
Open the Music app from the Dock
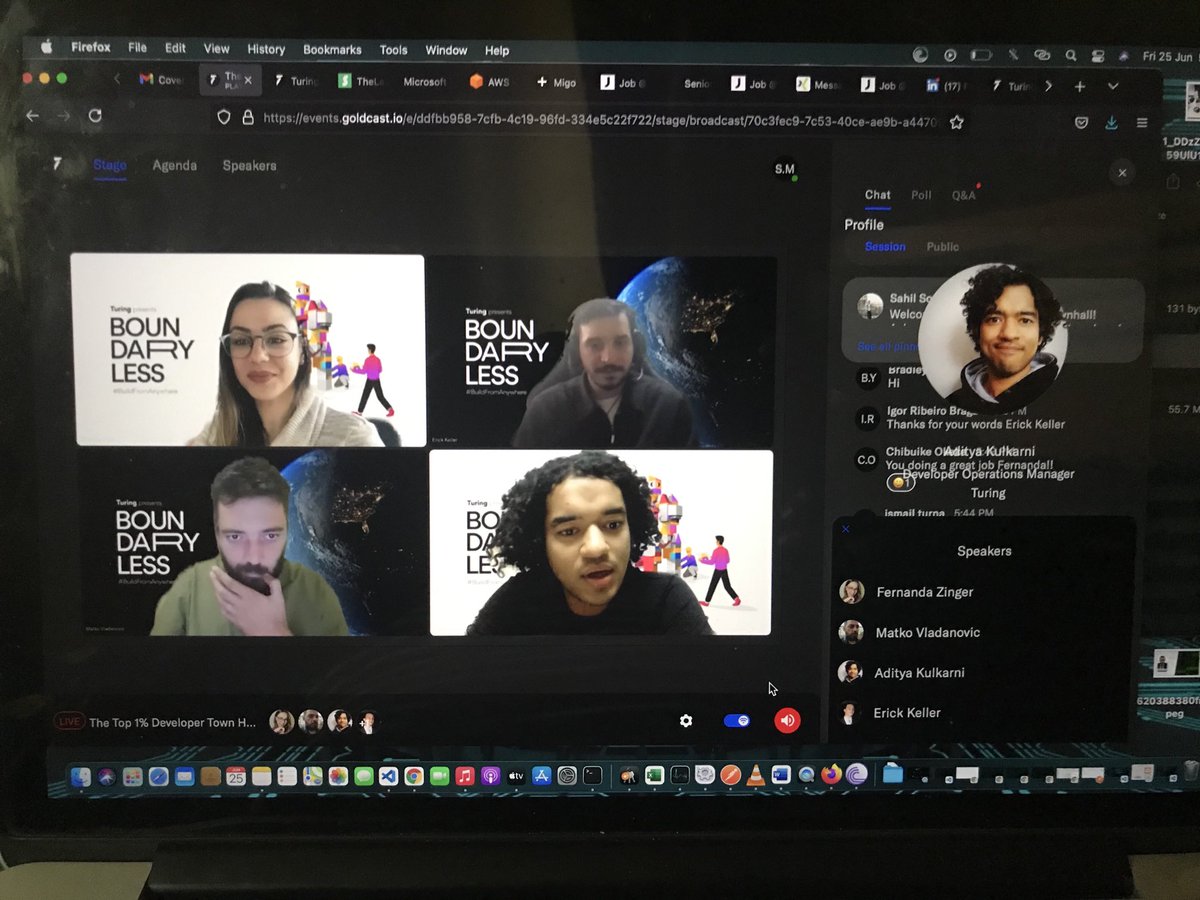coord(465,775)
